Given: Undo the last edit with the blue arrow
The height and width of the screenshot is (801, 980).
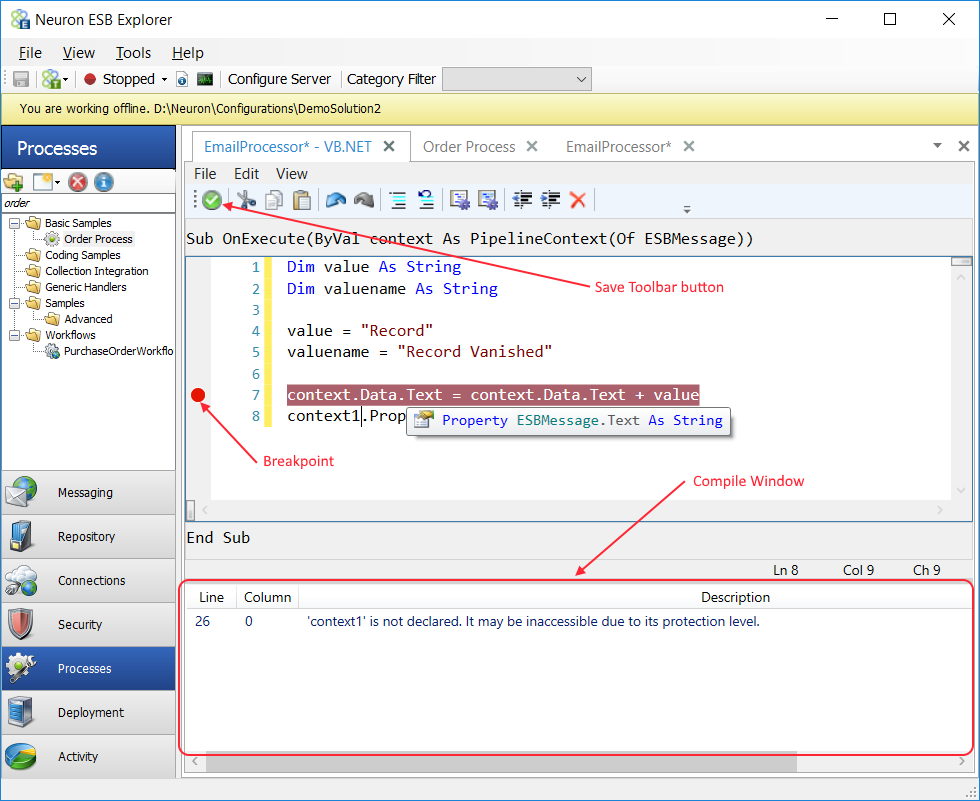Looking at the screenshot, I should (x=336, y=200).
